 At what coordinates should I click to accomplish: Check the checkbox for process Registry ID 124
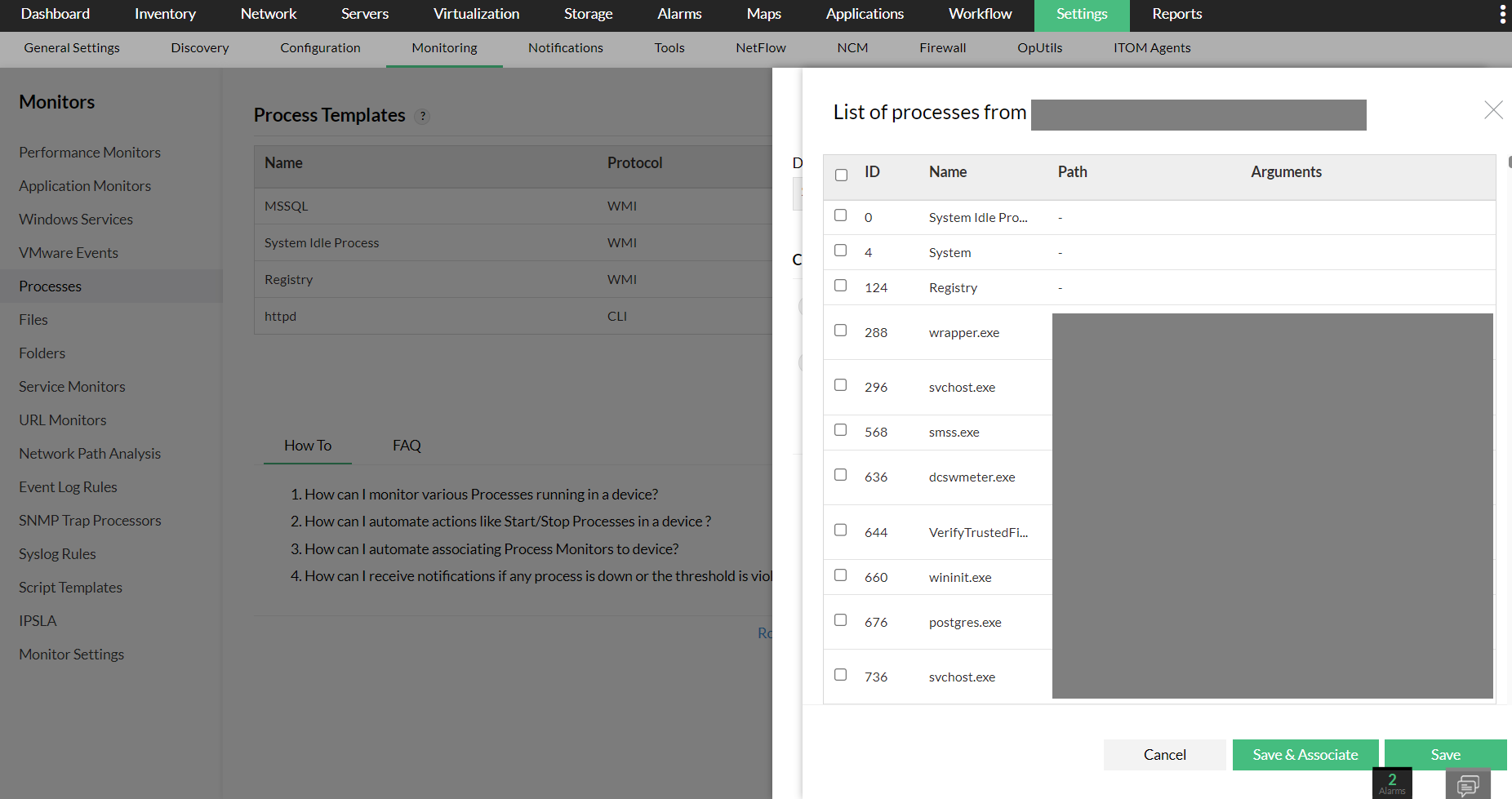tap(840, 285)
